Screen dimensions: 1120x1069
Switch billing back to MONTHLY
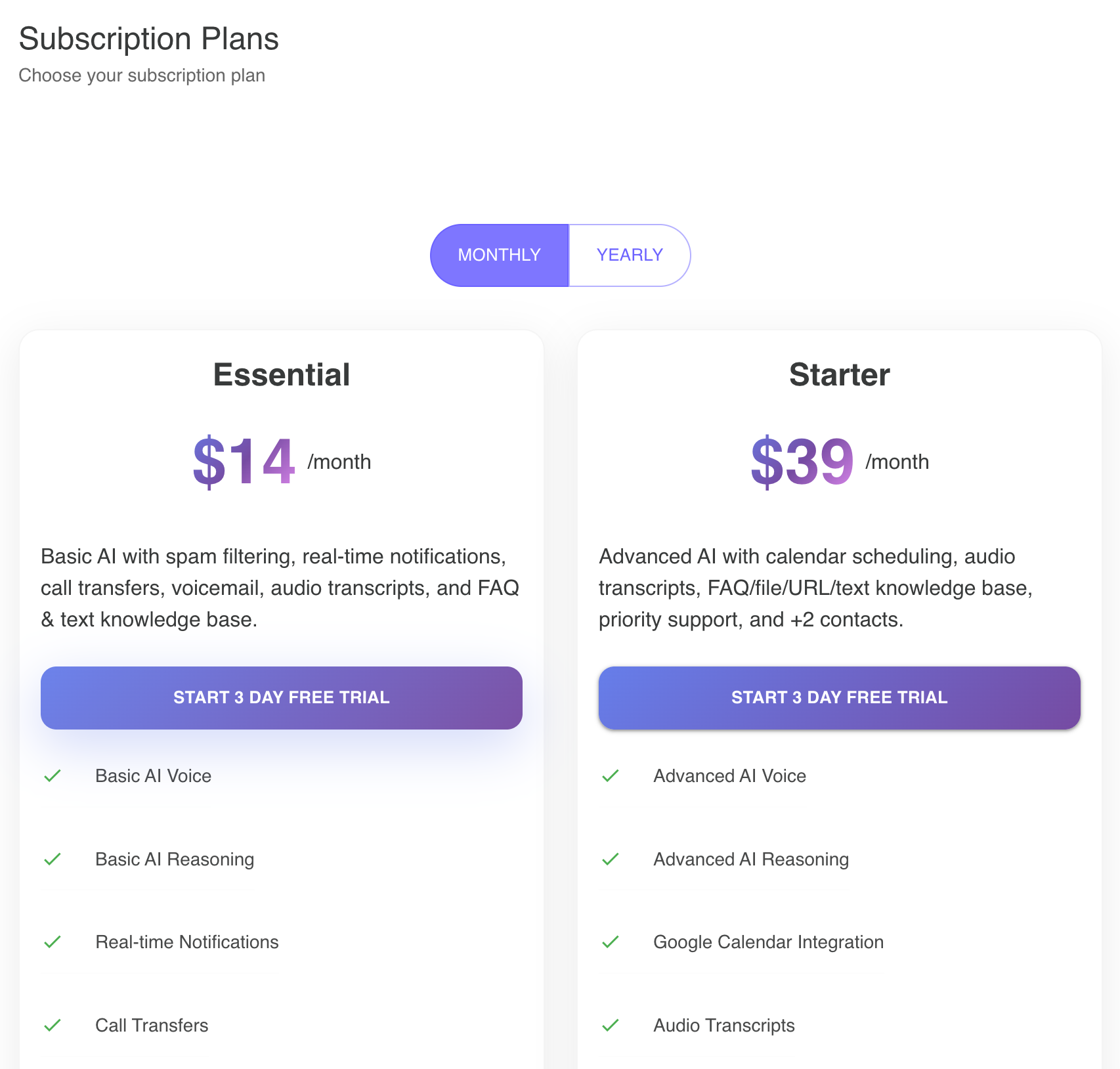[499, 255]
